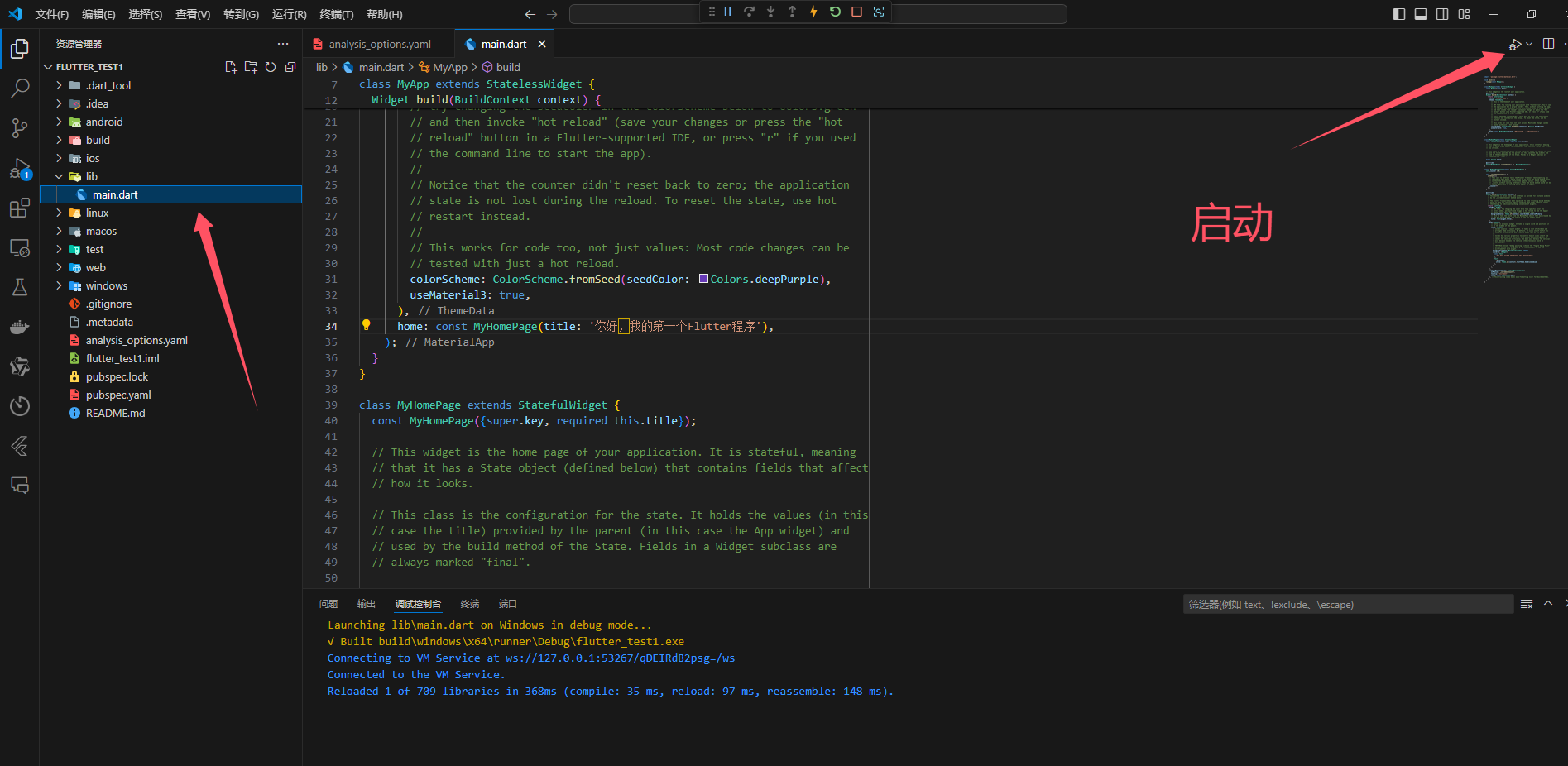Open the Flutter sidebar icon

[x=20, y=446]
